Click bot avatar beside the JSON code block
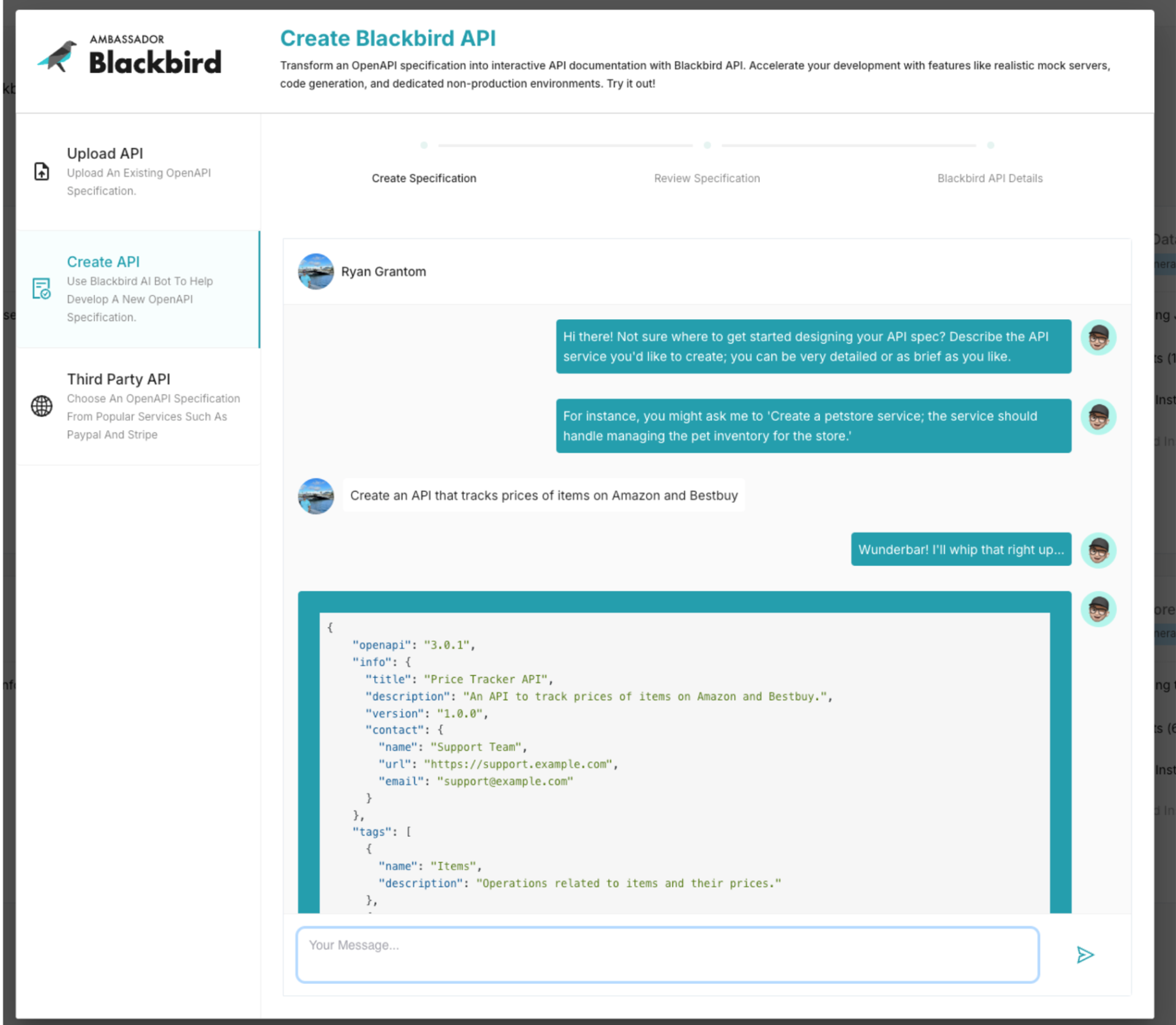1176x1025 pixels. pos(1098,609)
